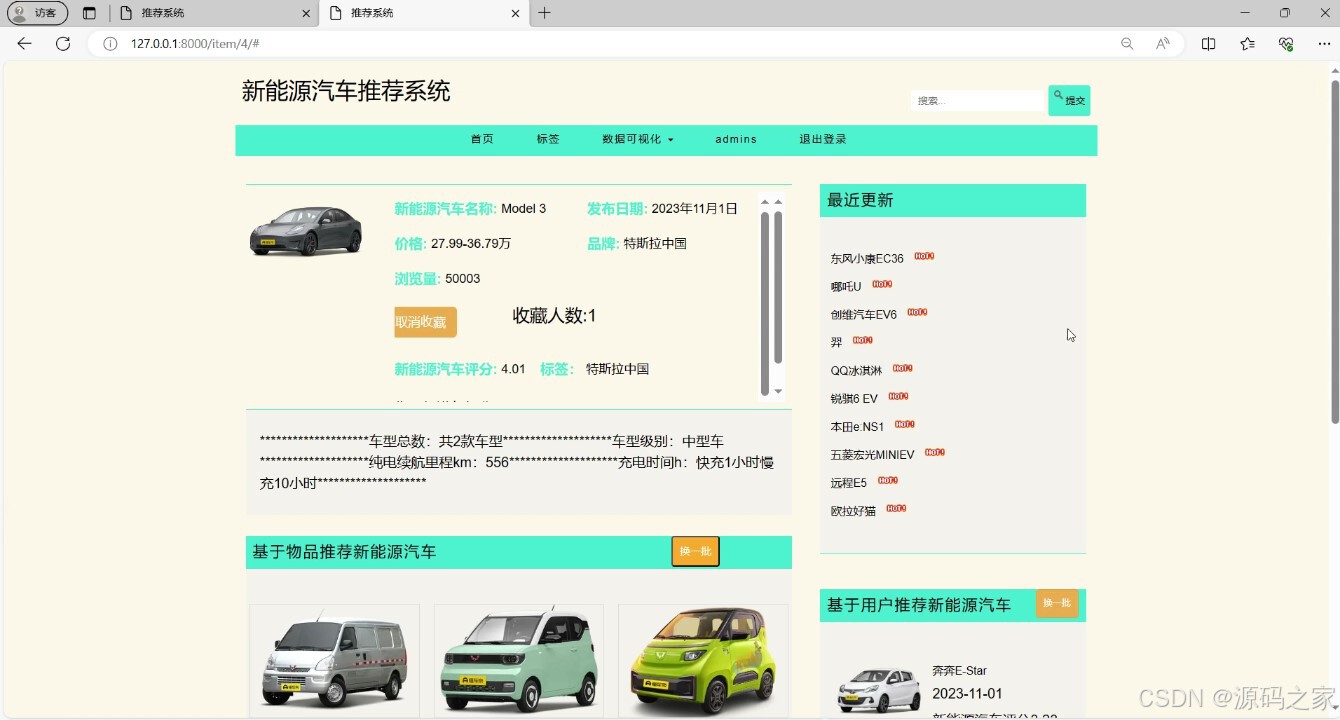Click 换一批 in item-based recommendations
The width and height of the screenshot is (1340, 720).
(x=695, y=551)
